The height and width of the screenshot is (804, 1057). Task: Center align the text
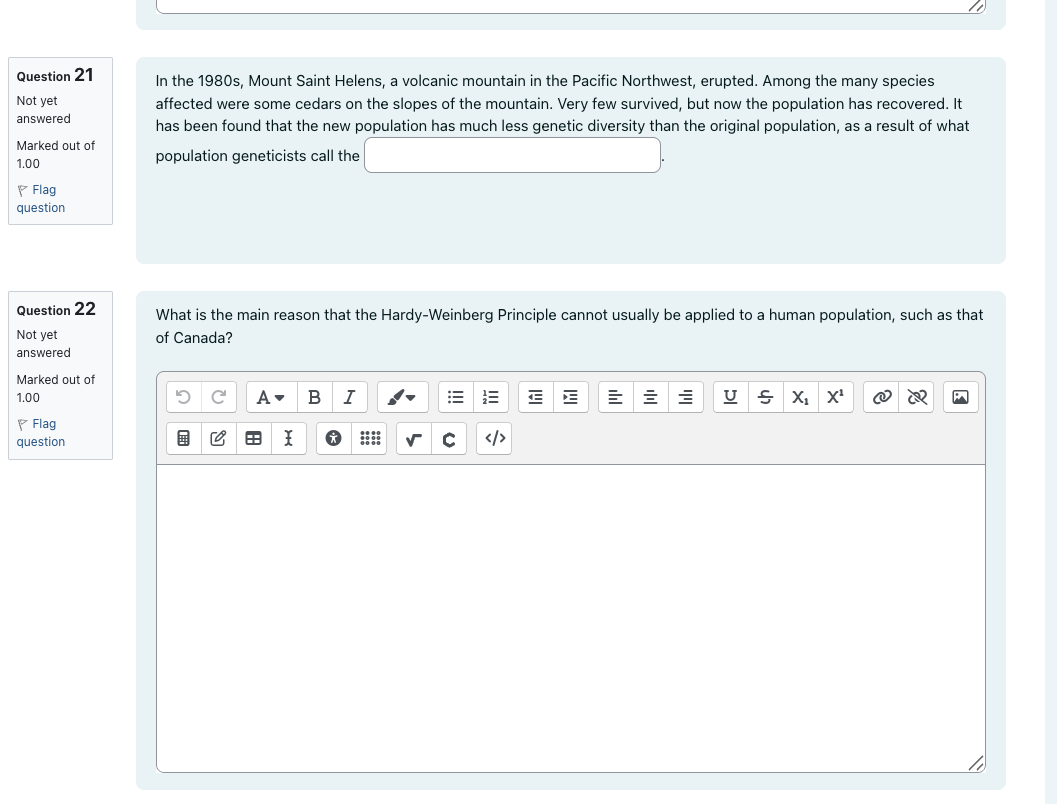[x=651, y=397]
